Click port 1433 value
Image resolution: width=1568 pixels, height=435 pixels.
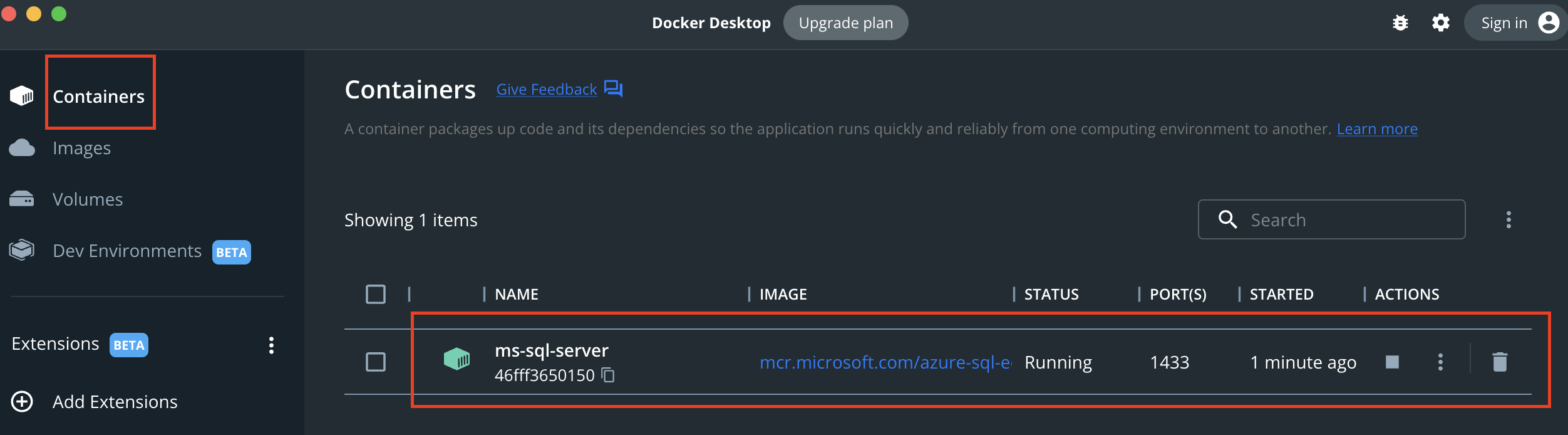click(1169, 362)
